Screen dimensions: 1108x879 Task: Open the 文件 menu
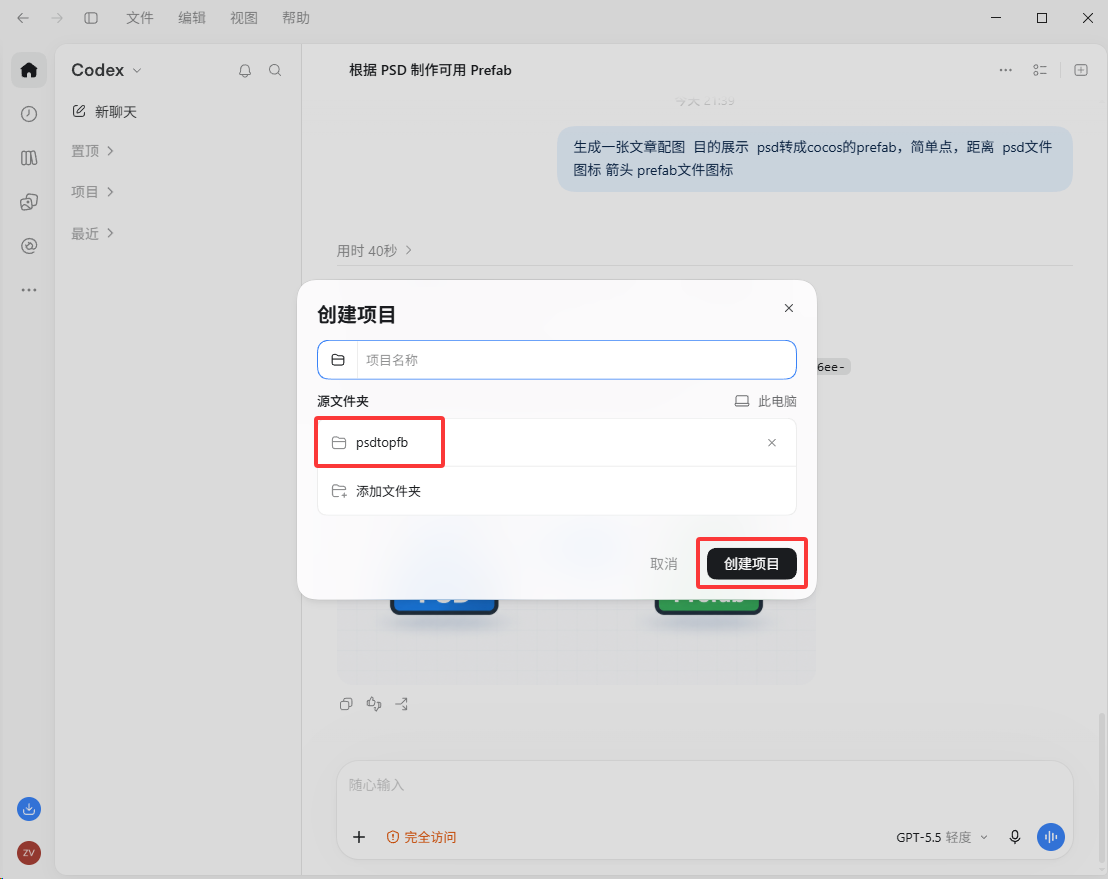pos(139,18)
